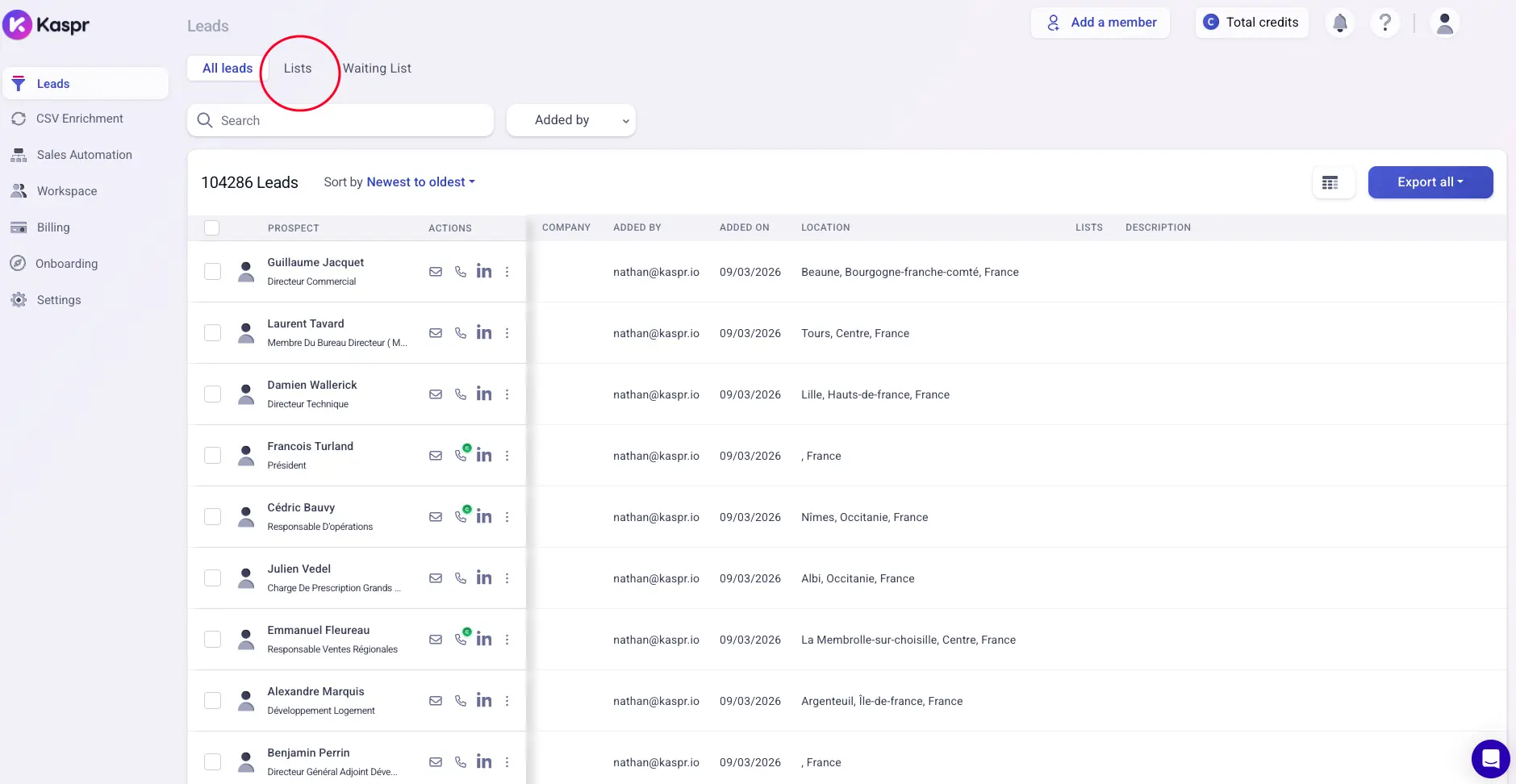Open the Newest to oldest sort dropdown
The height and width of the screenshot is (784, 1516).
click(x=420, y=182)
